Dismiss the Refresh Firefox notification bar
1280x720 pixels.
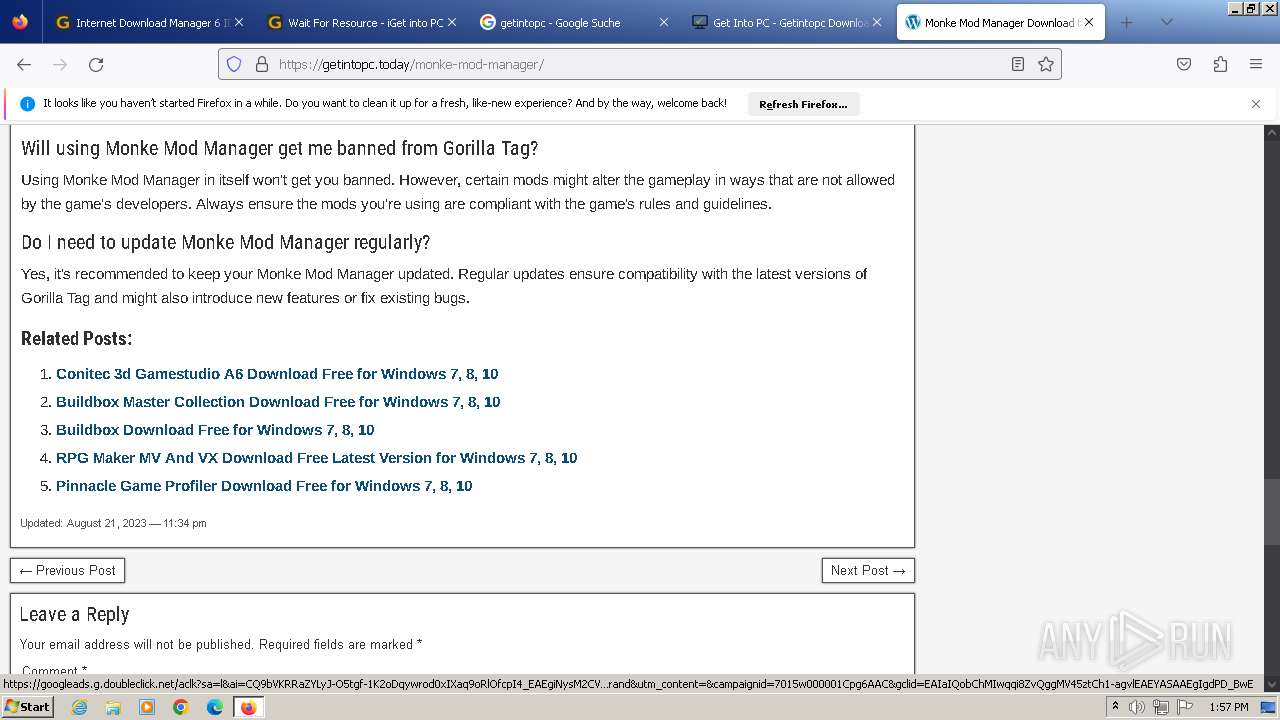point(1256,104)
